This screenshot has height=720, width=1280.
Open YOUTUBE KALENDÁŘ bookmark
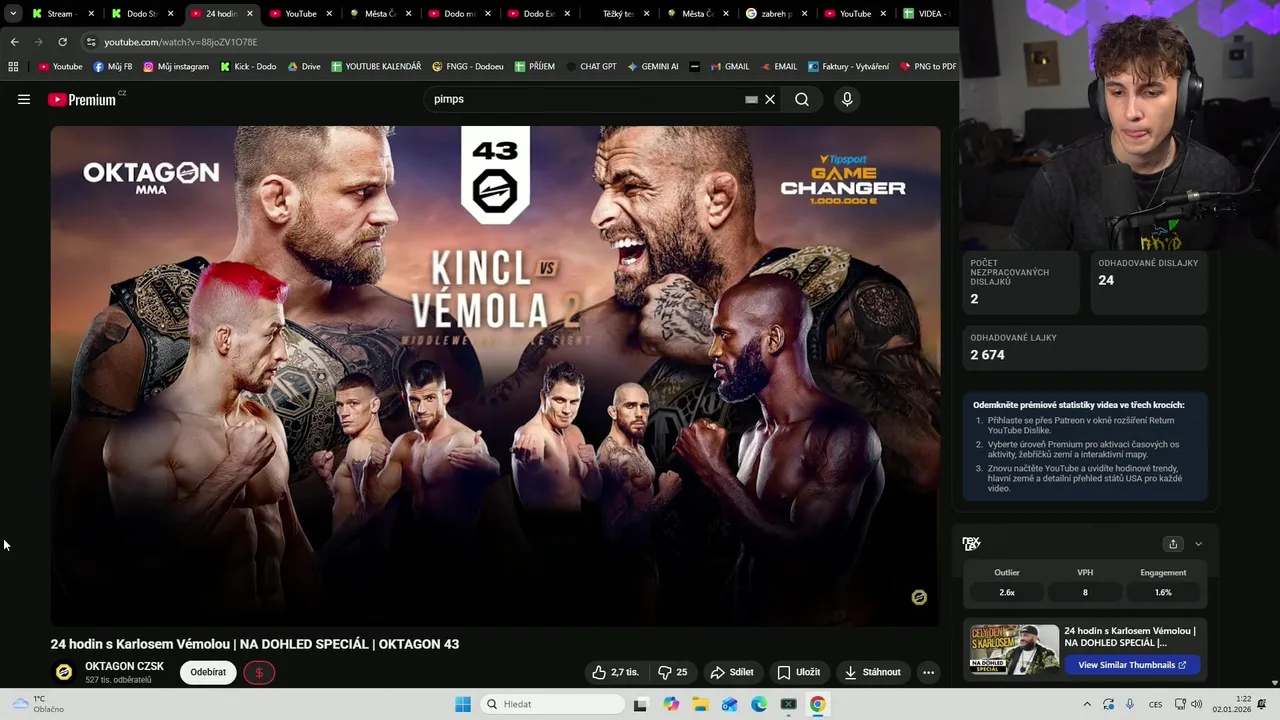[376, 67]
